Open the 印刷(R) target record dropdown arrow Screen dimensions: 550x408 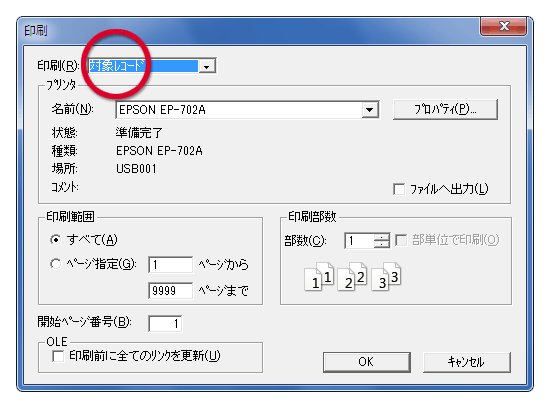[x=207, y=66]
